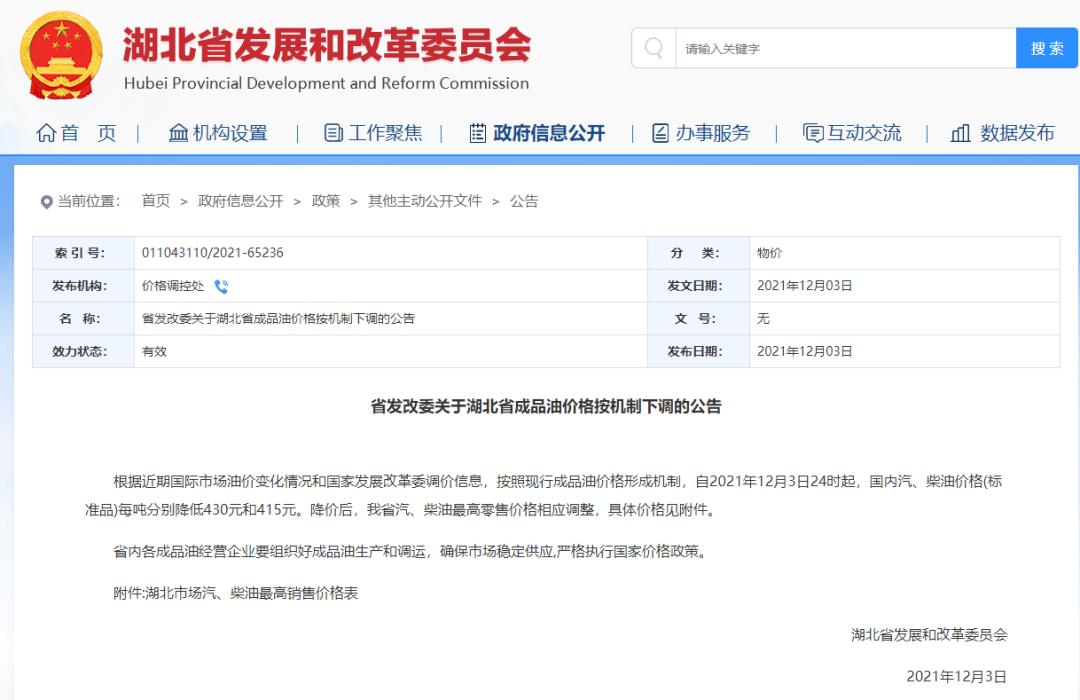Select index number 011043110/2021-65236

[x=212, y=253]
